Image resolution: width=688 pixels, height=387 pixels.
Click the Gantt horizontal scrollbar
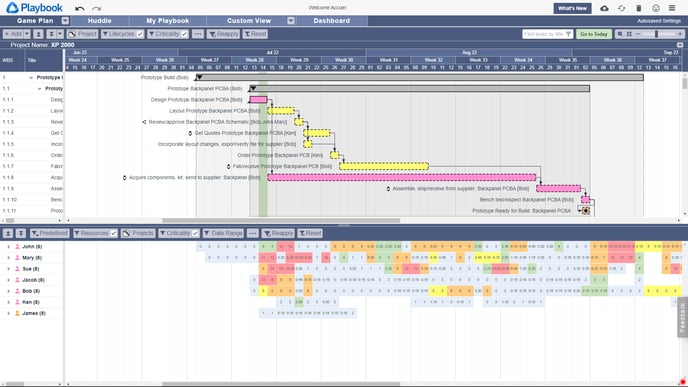click(x=281, y=220)
